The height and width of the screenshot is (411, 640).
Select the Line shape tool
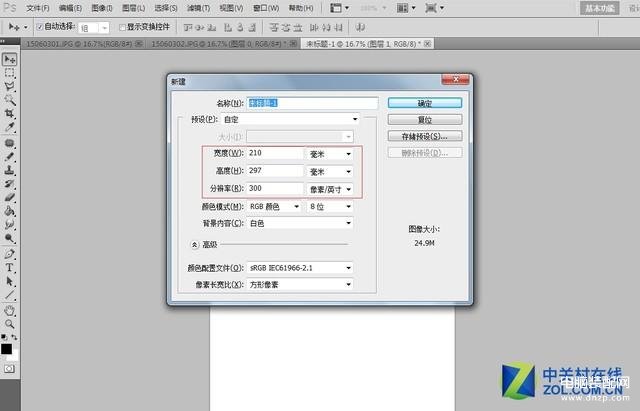9,295
